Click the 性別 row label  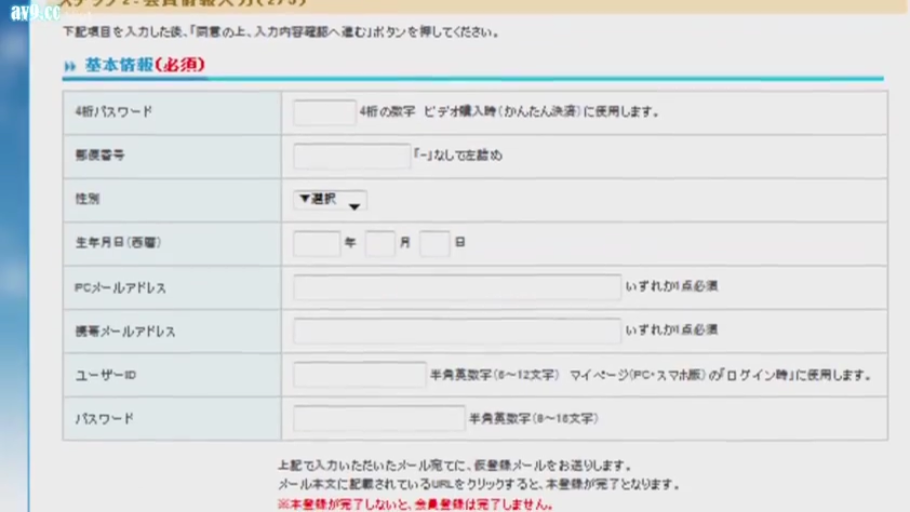point(88,200)
